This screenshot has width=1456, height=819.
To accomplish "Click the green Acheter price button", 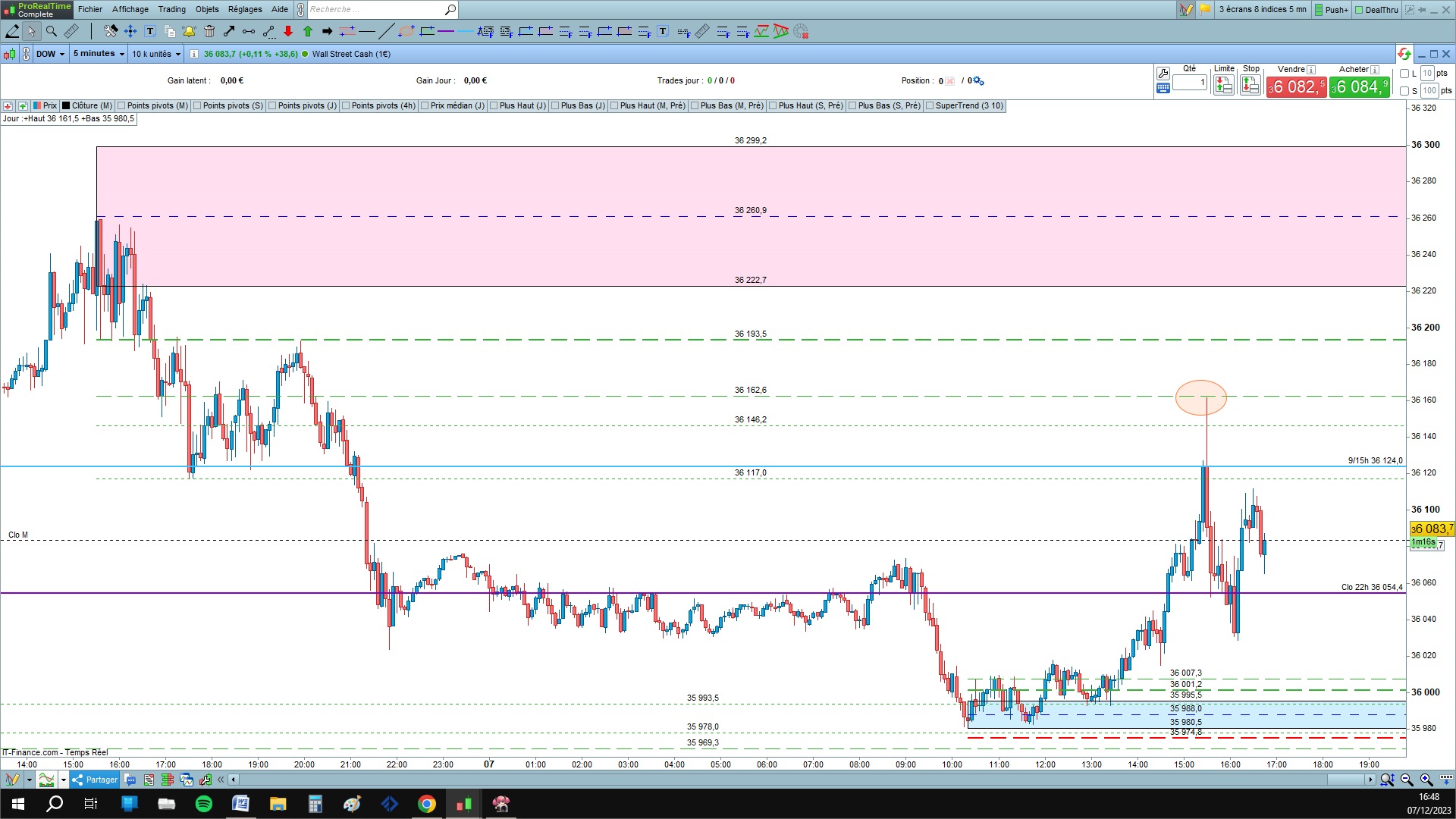I will 1360,87.
